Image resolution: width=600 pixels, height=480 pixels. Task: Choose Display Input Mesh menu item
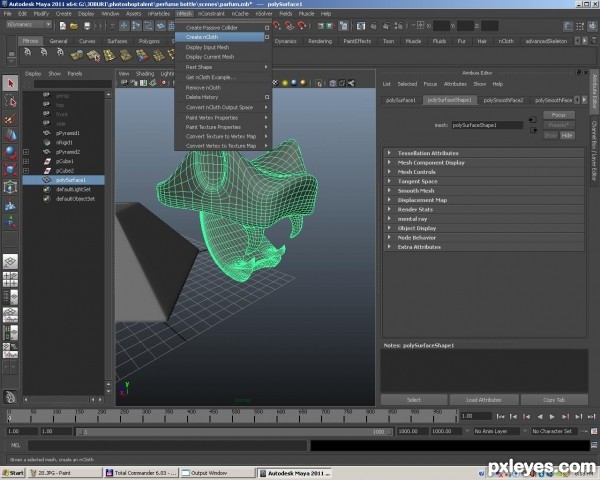223,47
